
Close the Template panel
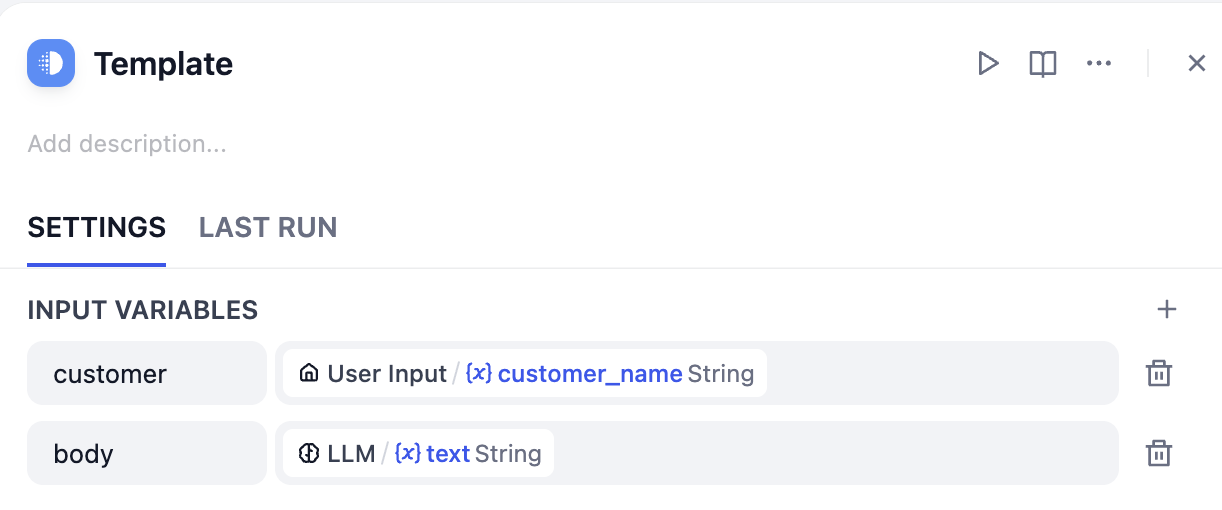pyautogui.click(x=1196, y=64)
